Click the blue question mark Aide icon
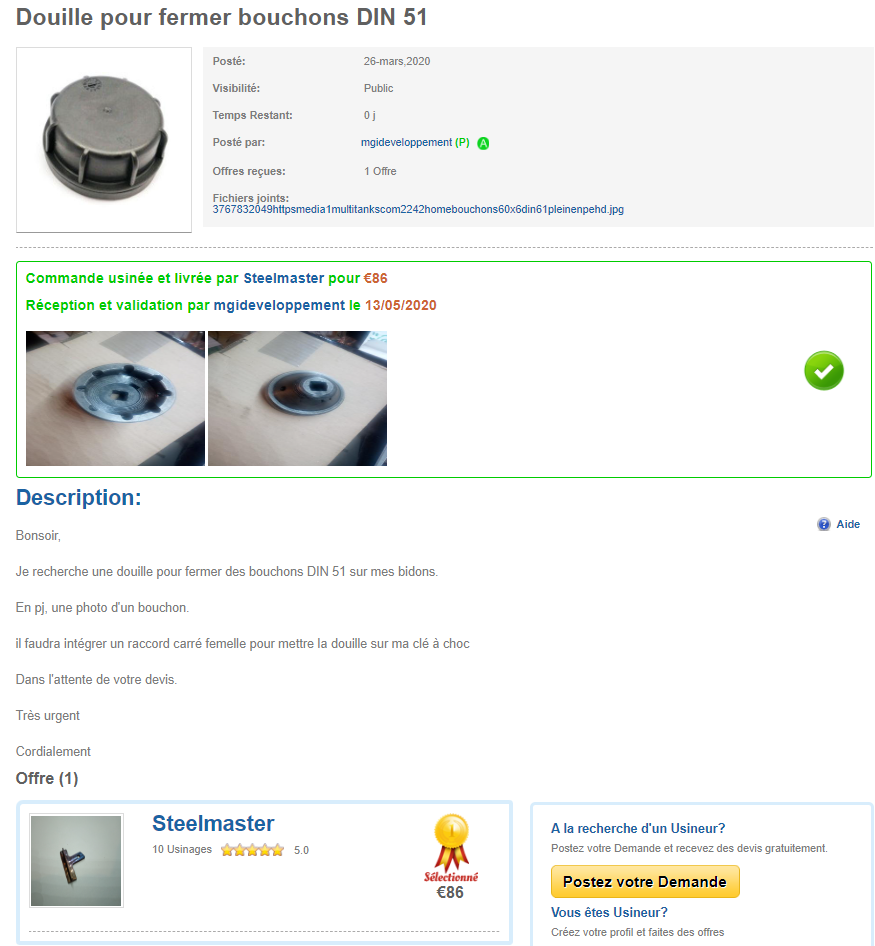Image resolution: width=875 pixels, height=946 pixels. pyautogui.click(x=823, y=524)
